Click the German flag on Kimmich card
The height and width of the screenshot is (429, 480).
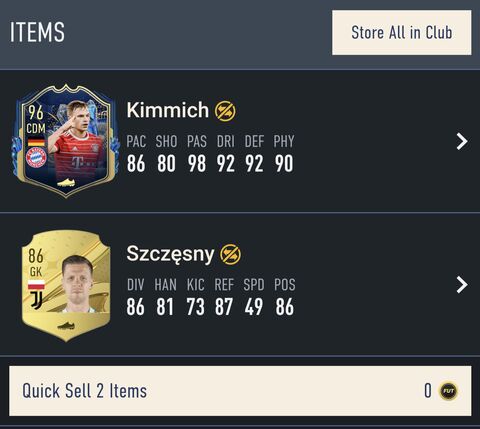[36, 142]
